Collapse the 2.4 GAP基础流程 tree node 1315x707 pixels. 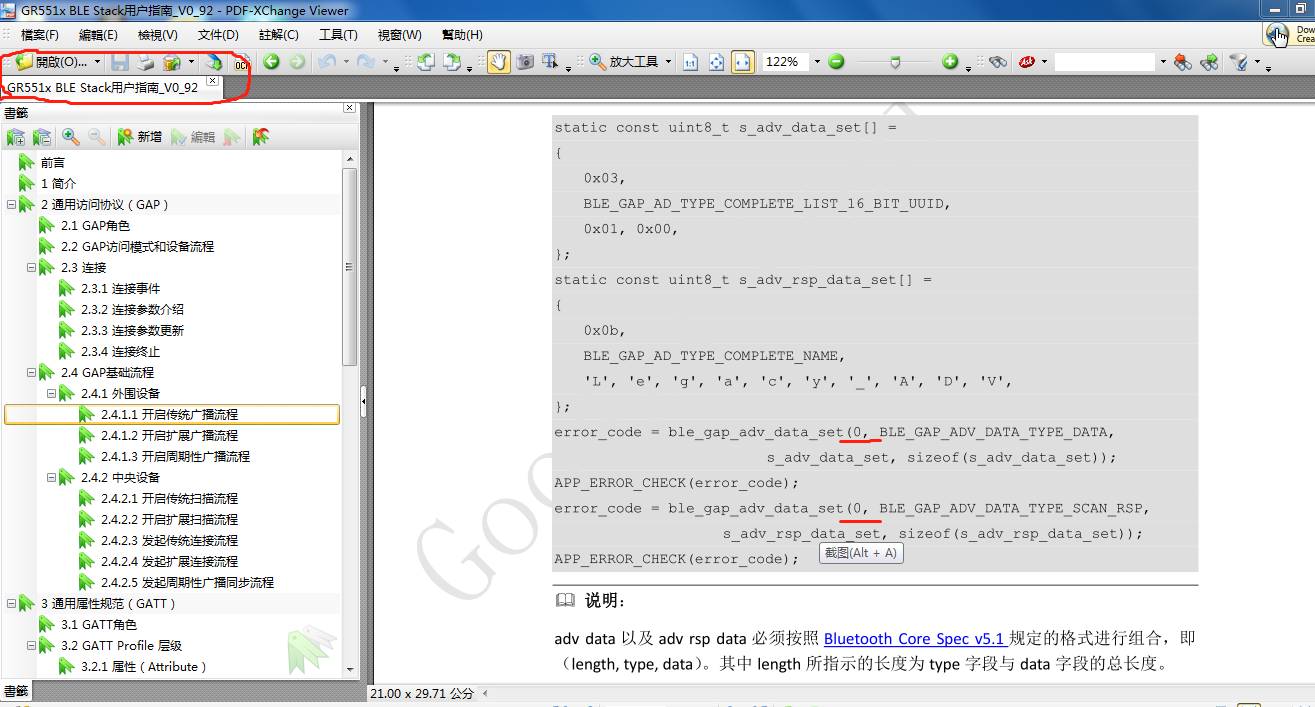(x=32, y=372)
